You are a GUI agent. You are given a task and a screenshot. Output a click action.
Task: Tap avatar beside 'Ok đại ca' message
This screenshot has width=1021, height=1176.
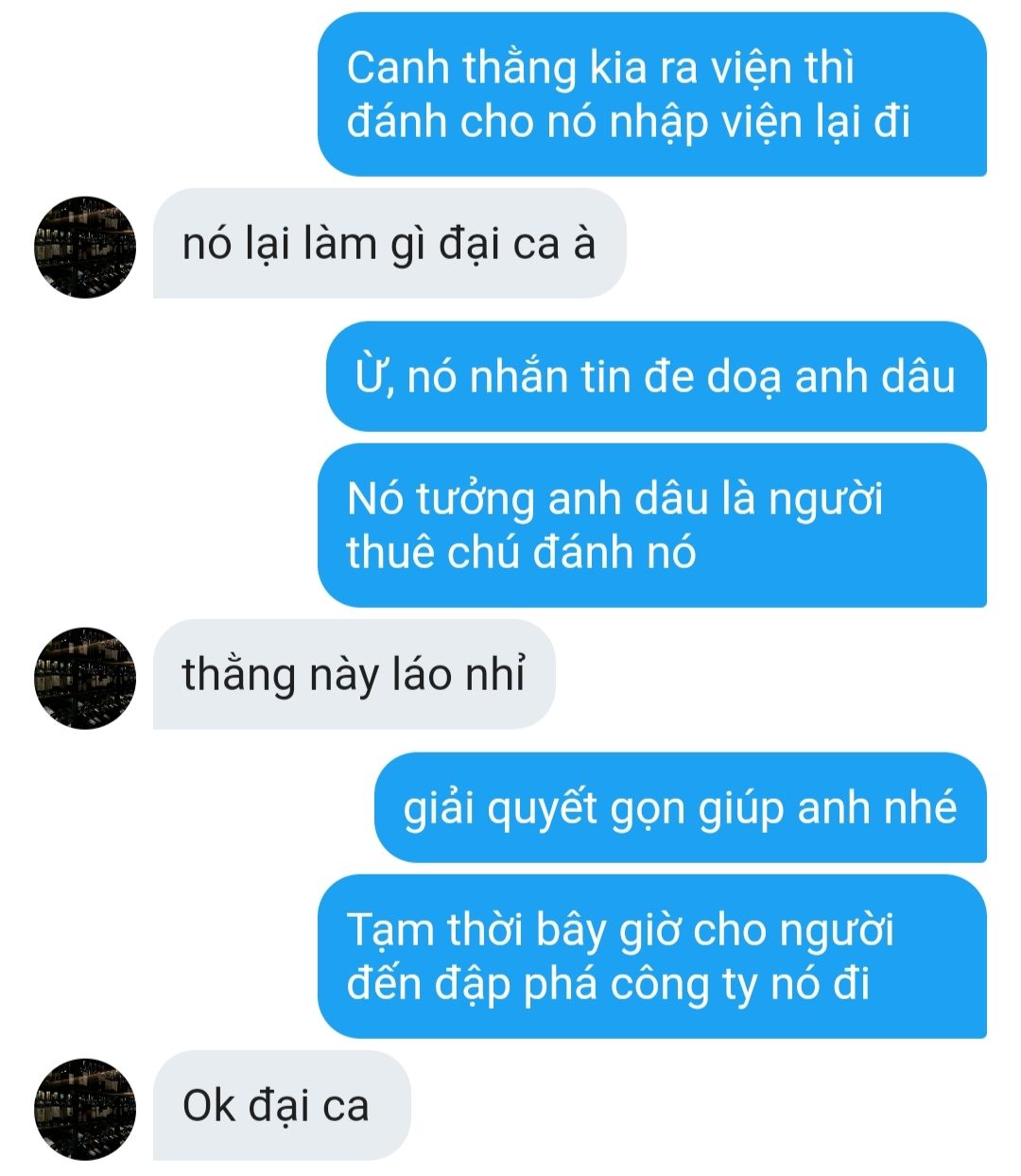85,1109
